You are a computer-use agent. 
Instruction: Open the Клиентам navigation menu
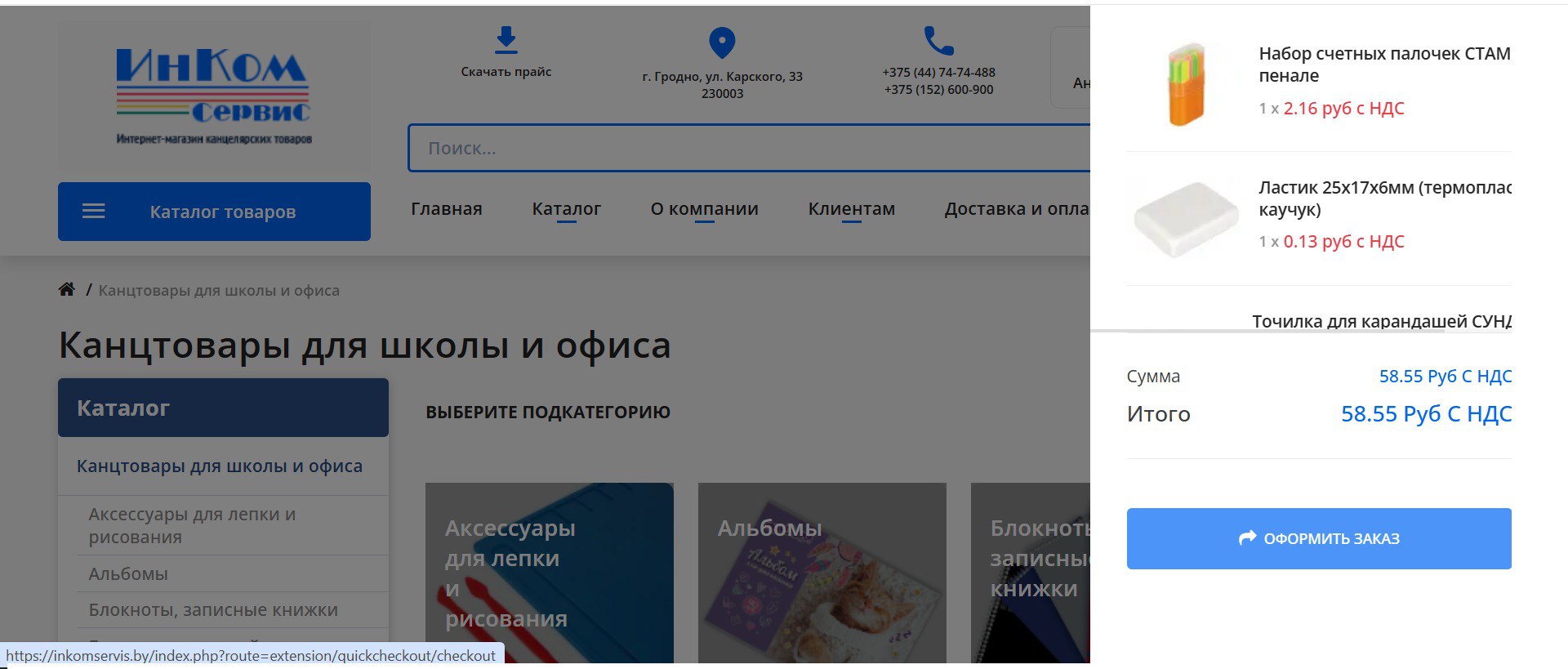pyautogui.click(x=851, y=209)
